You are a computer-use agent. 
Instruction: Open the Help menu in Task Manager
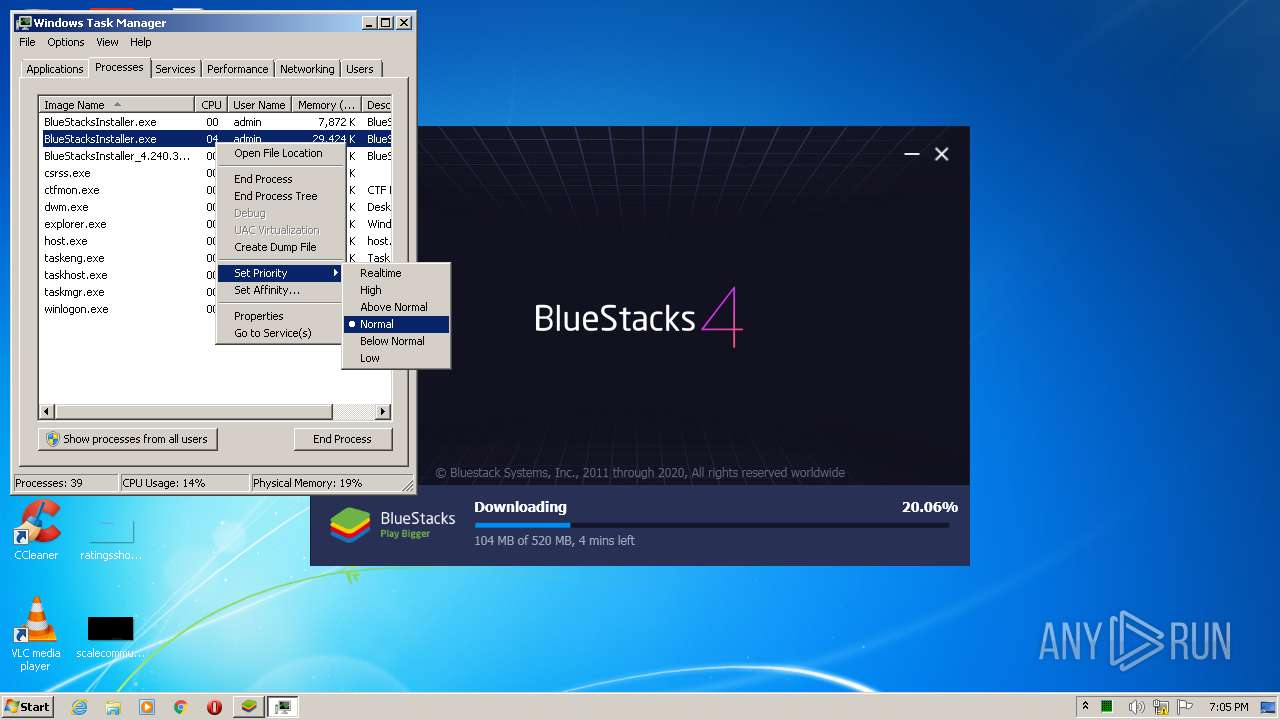141,42
